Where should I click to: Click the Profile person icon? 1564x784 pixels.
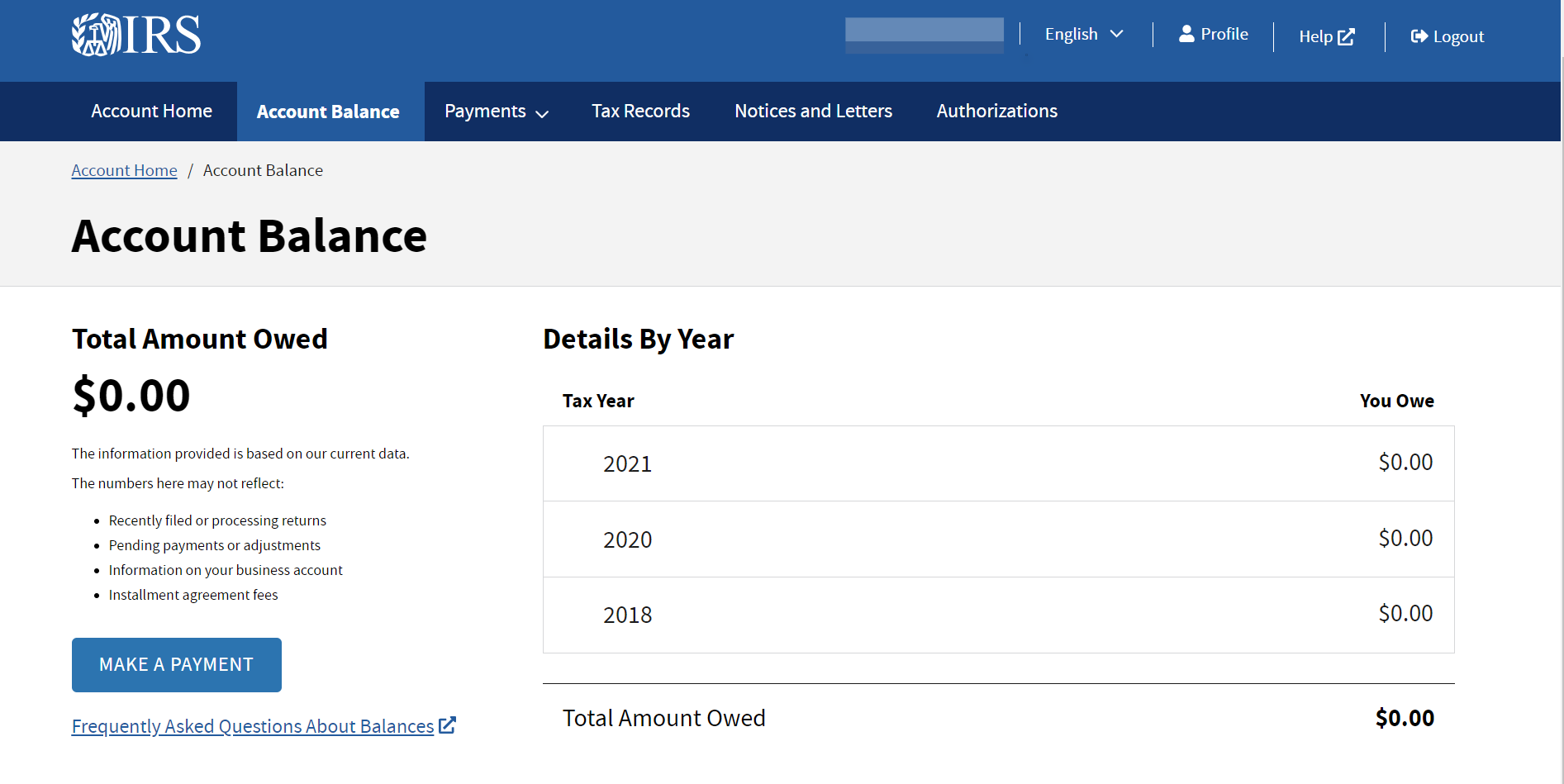click(x=1186, y=34)
